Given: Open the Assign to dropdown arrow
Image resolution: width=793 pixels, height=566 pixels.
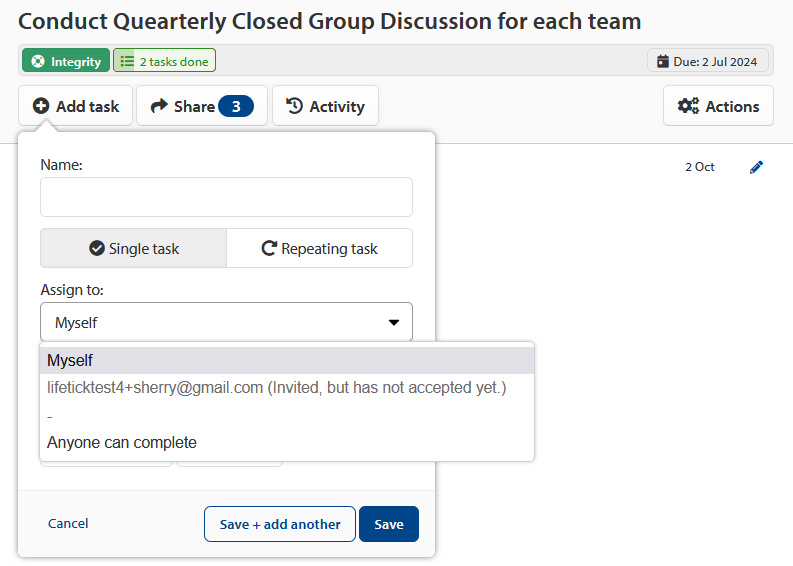Looking at the screenshot, I should 393,322.
